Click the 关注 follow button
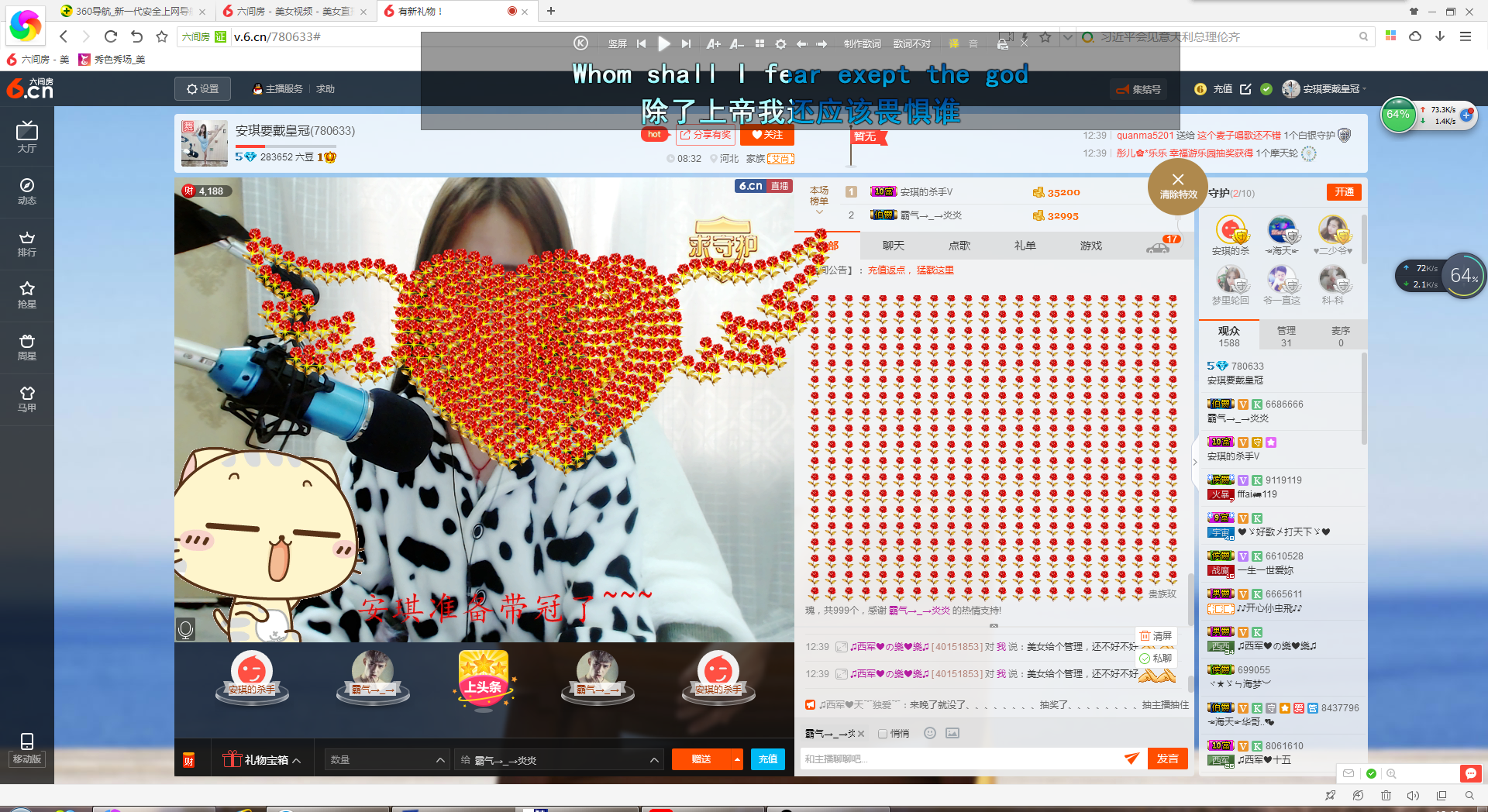 [x=767, y=135]
